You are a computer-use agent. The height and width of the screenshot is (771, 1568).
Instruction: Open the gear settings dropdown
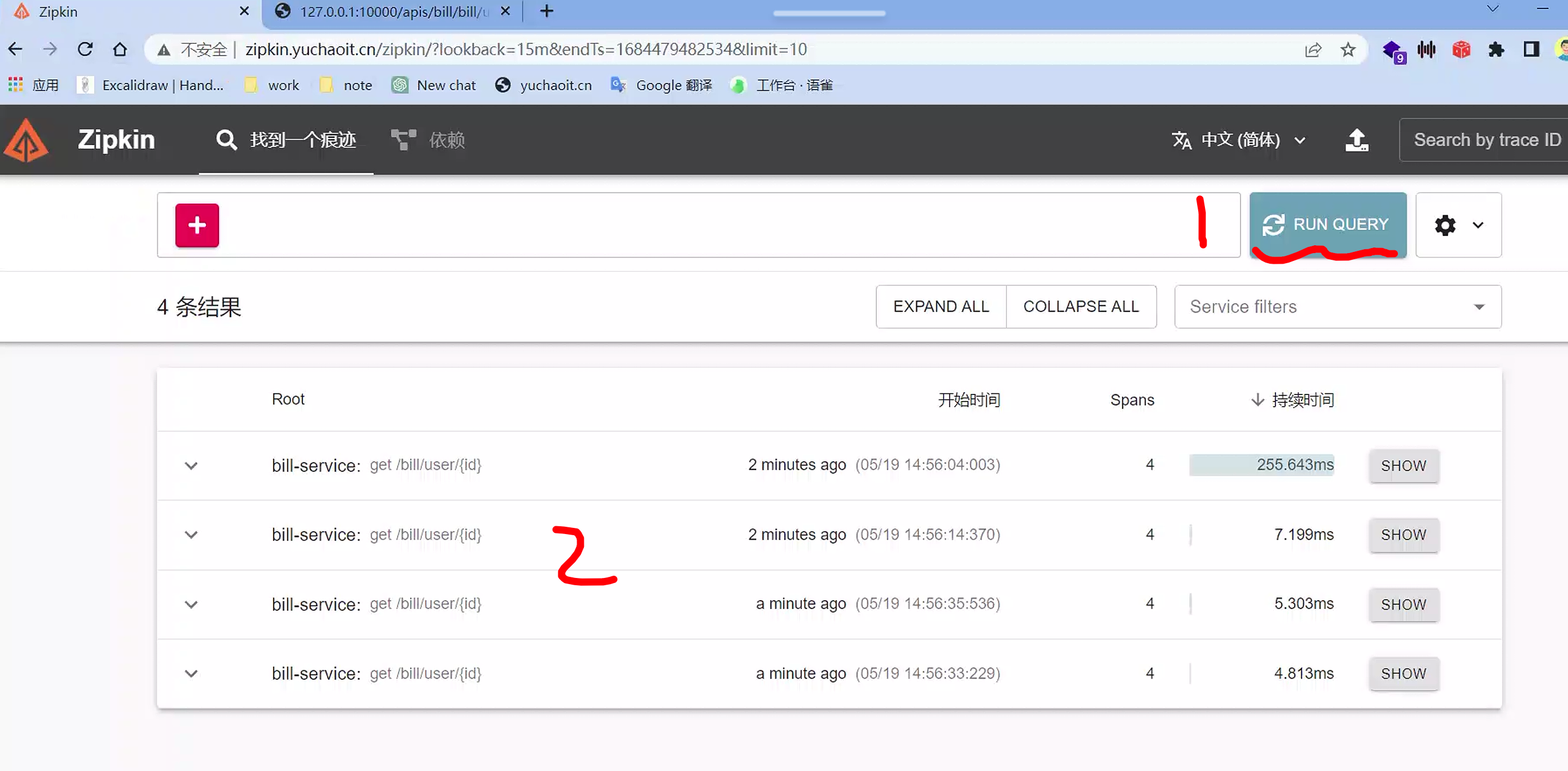point(1458,225)
